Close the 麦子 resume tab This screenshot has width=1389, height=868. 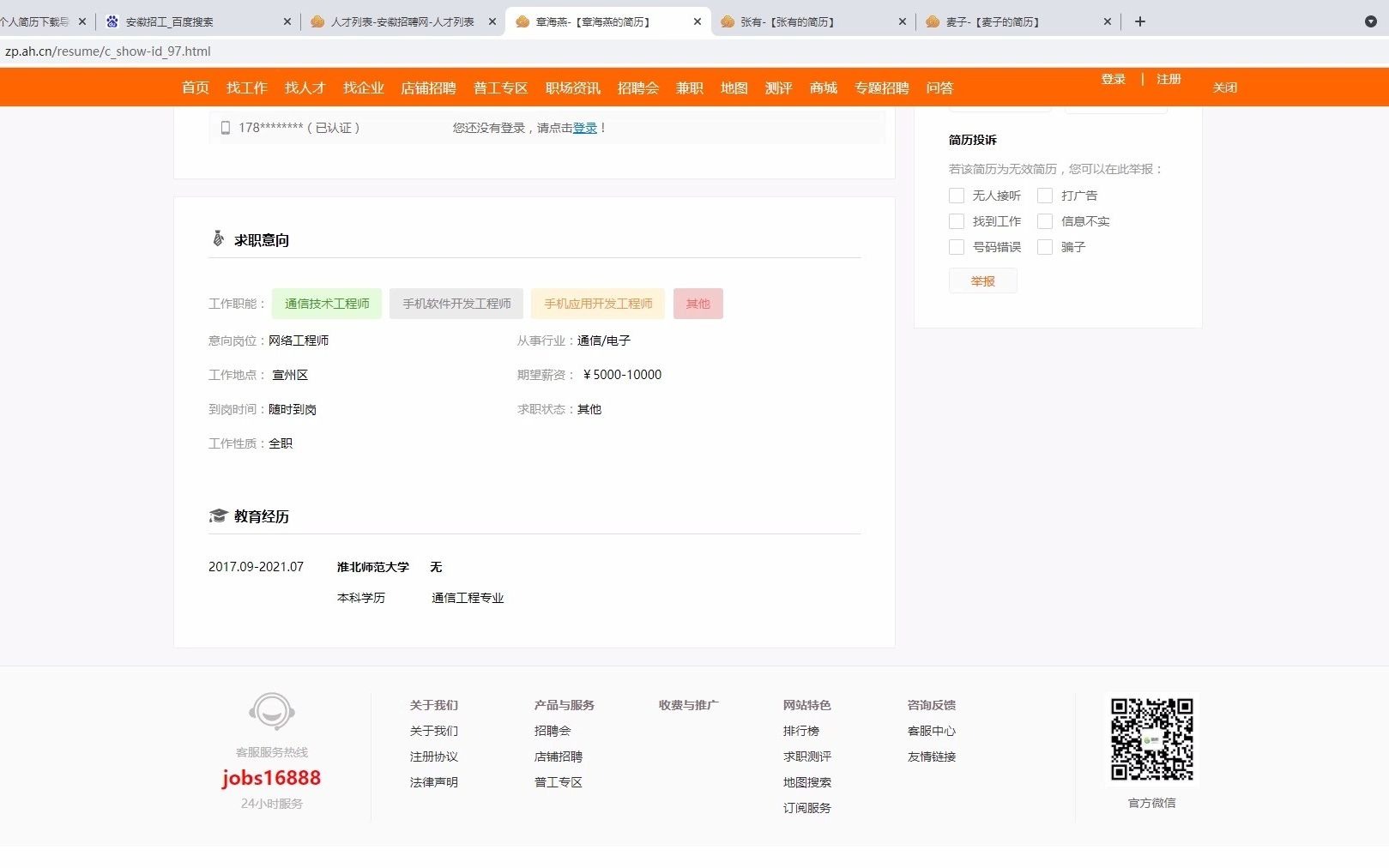coord(1107,21)
